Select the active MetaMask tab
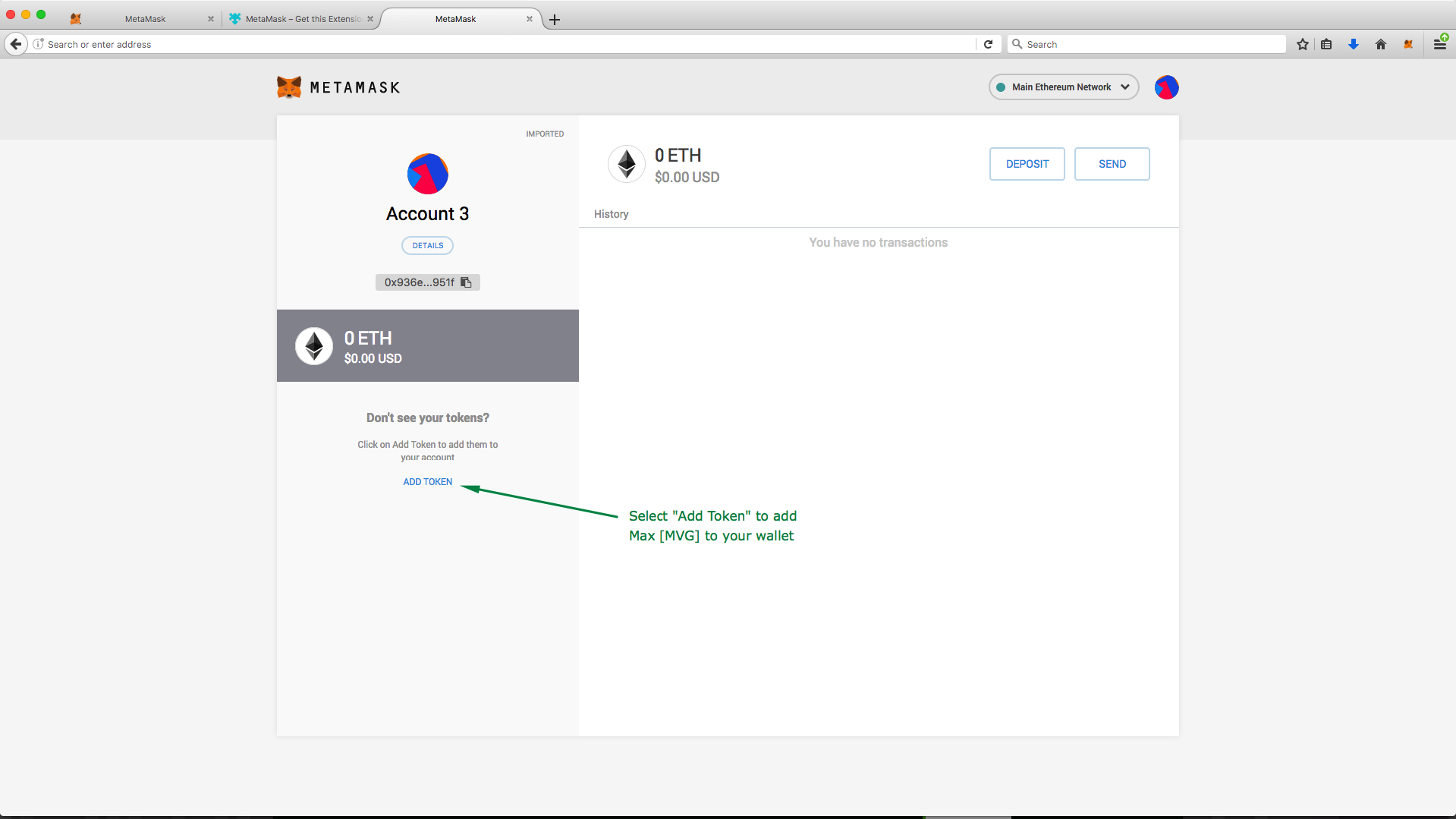The height and width of the screenshot is (819, 1456). 455,19
